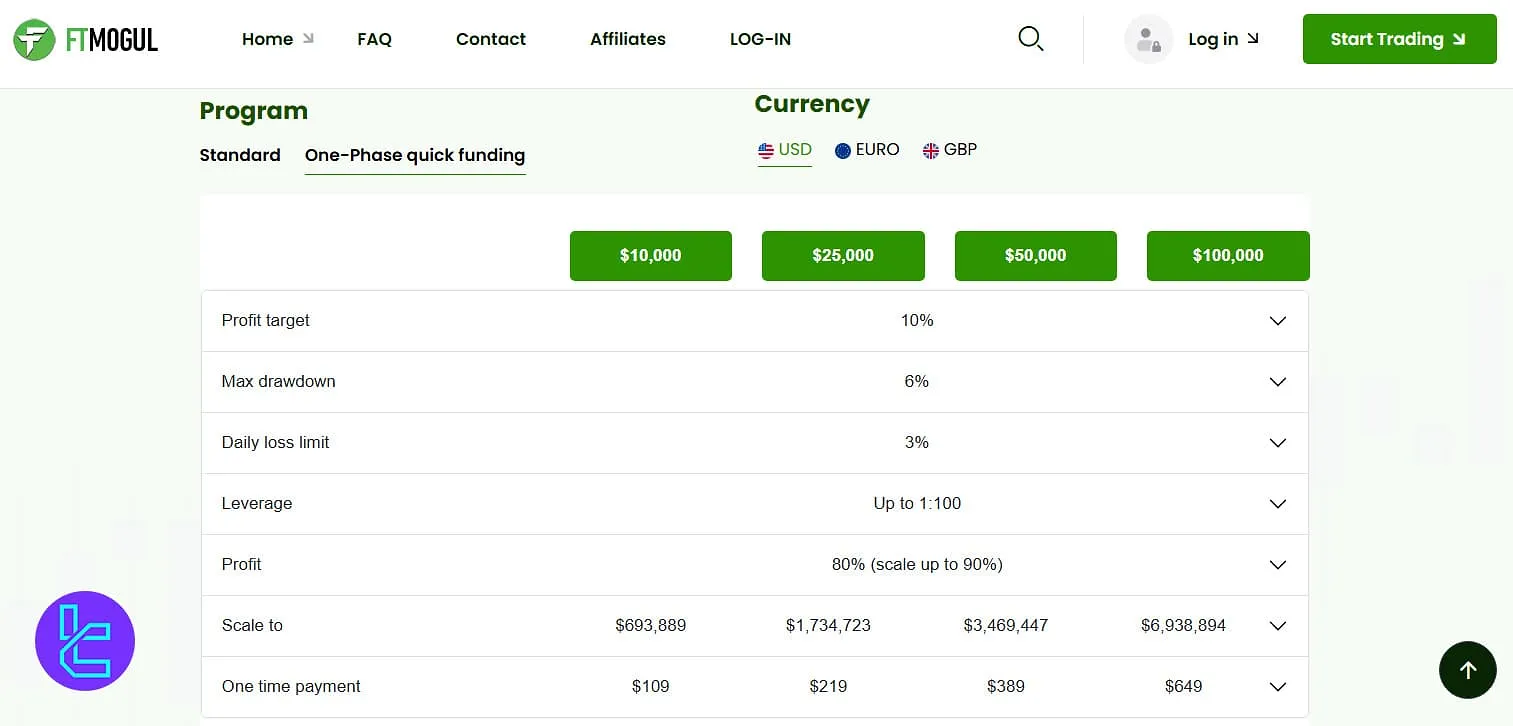
Task: Open search via the magnifier icon
Action: tap(1030, 38)
